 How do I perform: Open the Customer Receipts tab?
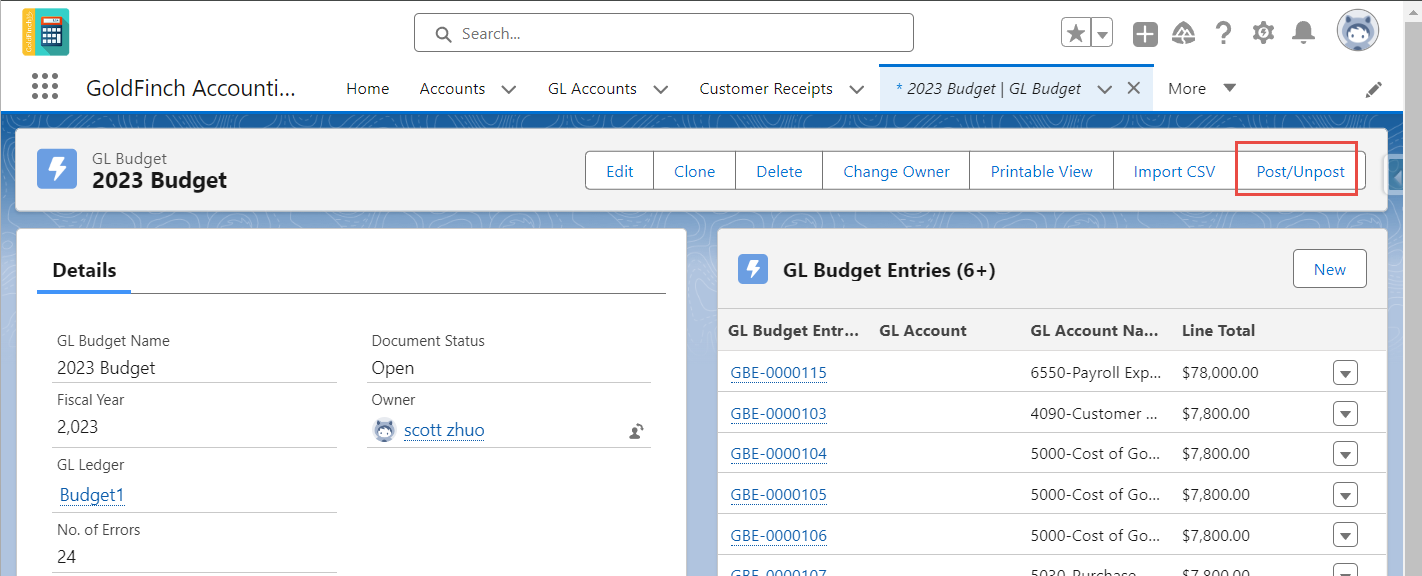pos(766,89)
